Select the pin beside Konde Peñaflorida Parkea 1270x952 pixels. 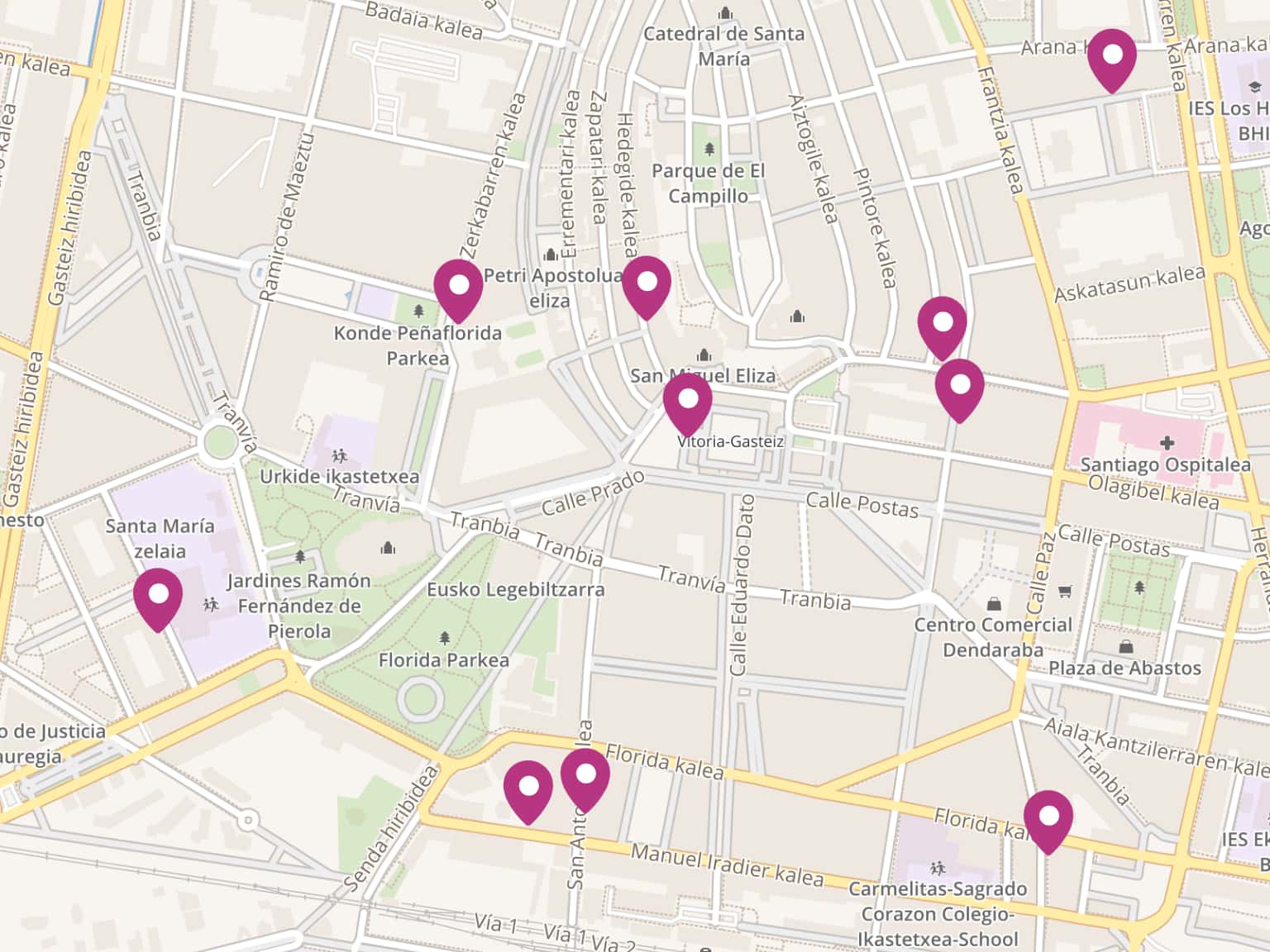click(x=457, y=288)
